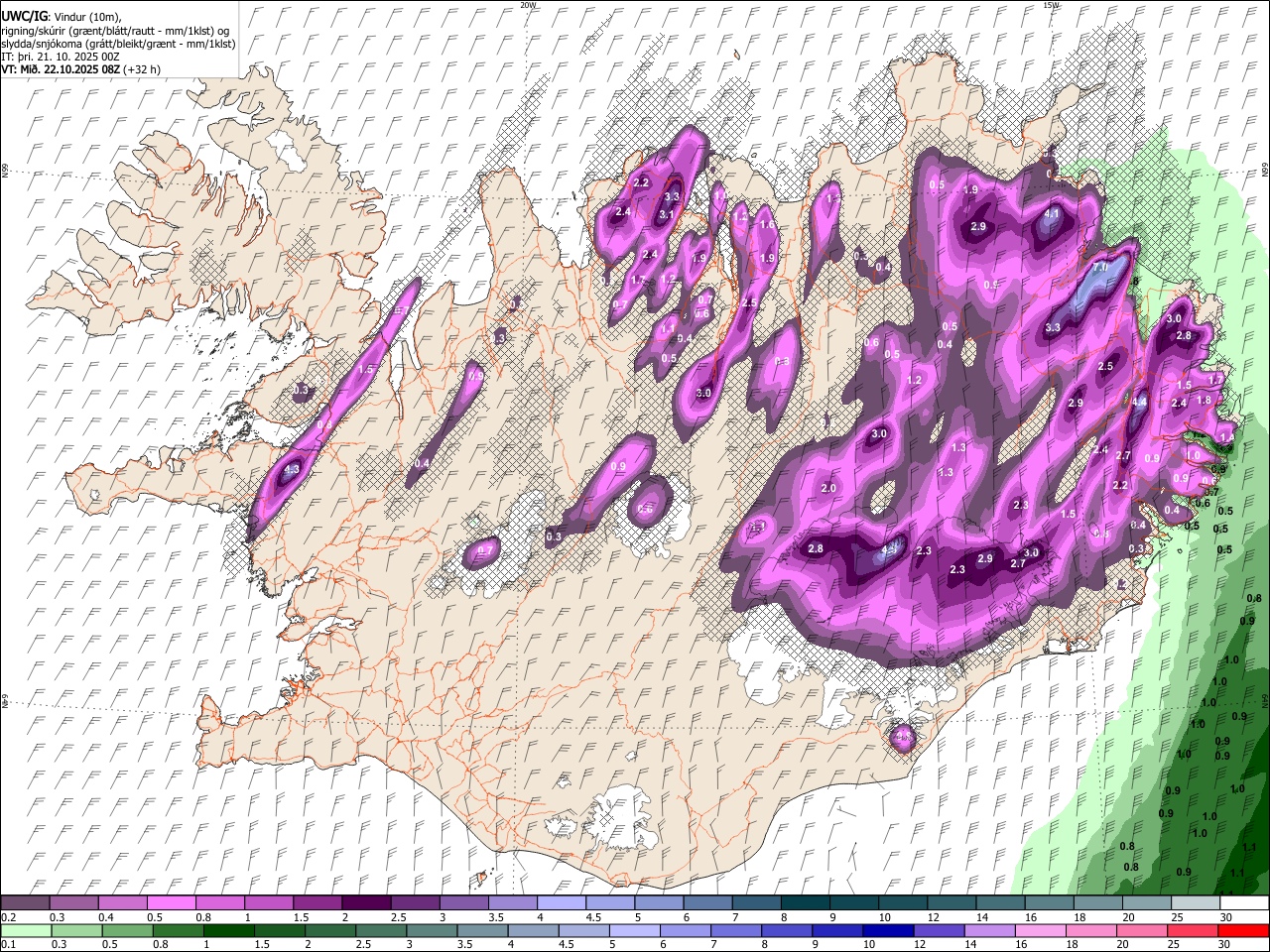Click the 2.0 snowfall value label
Viewport: 1270px width, 952px height.
point(829,489)
